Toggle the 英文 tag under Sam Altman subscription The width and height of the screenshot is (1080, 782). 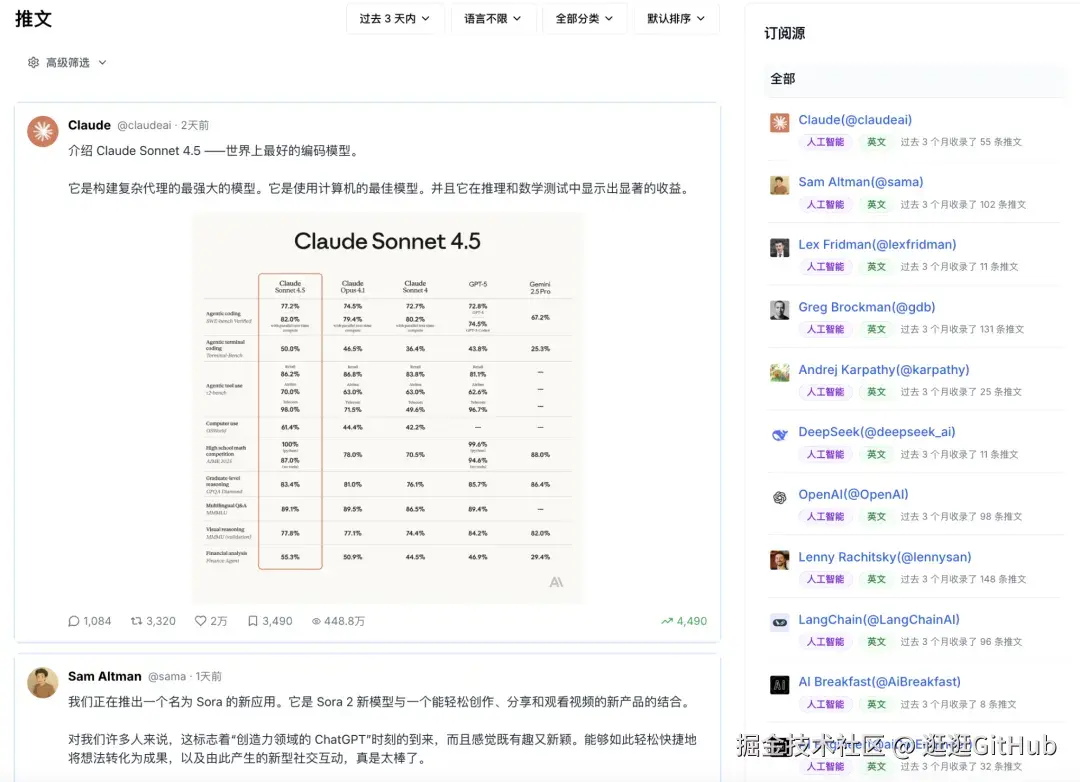pos(875,204)
